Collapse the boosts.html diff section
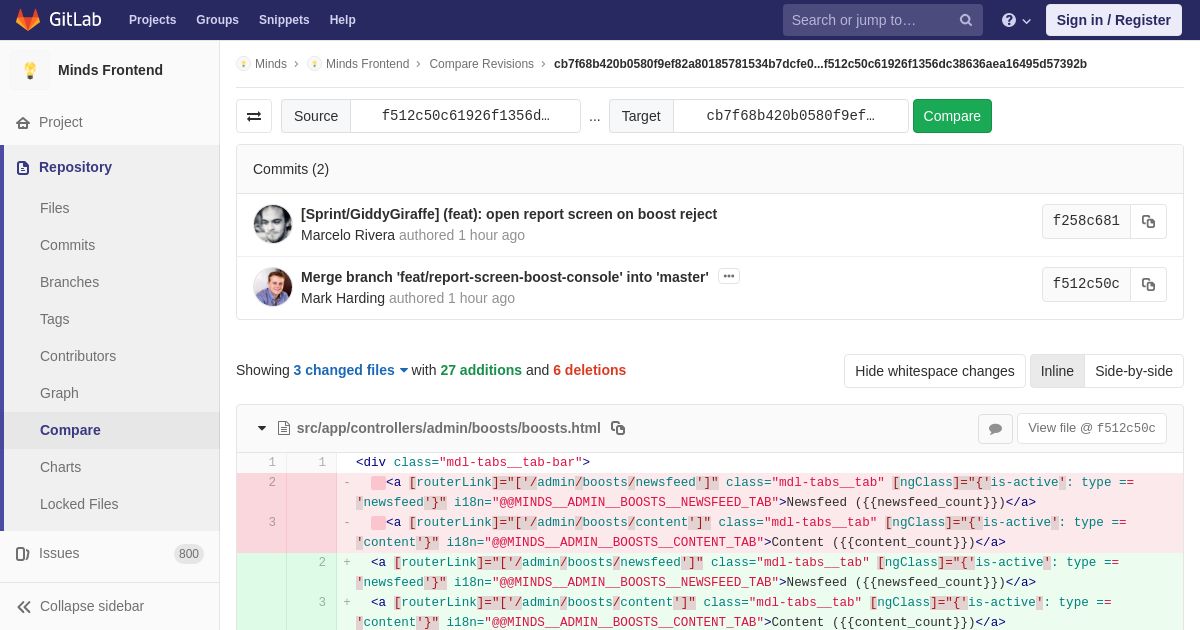Screen dimensions: 1200x630 point(262,428)
